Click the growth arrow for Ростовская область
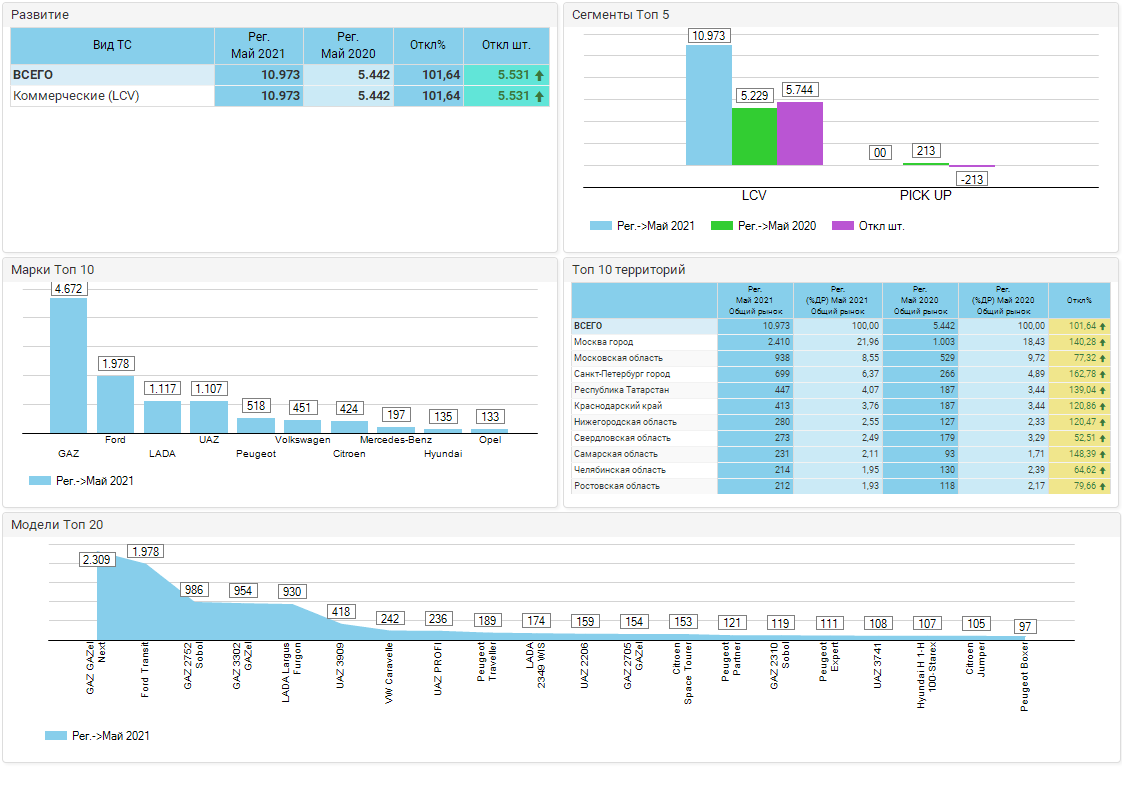1122x793 pixels. [x=1102, y=486]
